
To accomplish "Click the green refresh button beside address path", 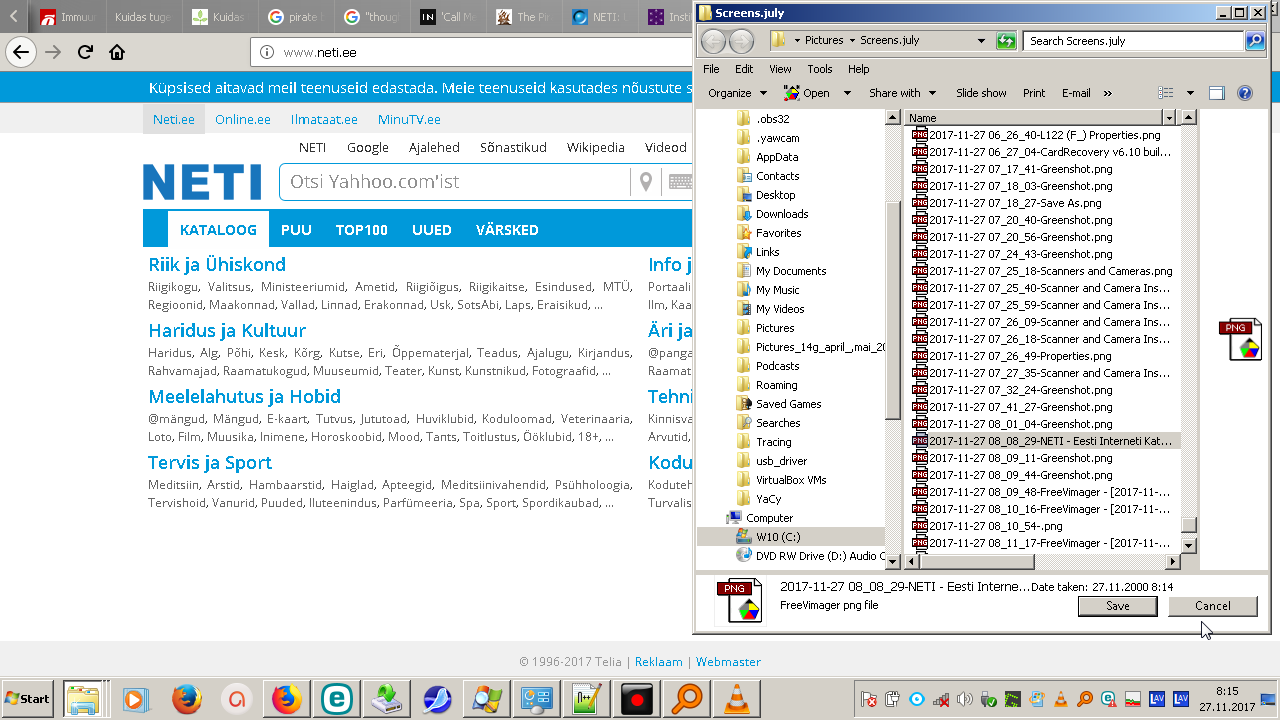I will (x=1006, y=41).
